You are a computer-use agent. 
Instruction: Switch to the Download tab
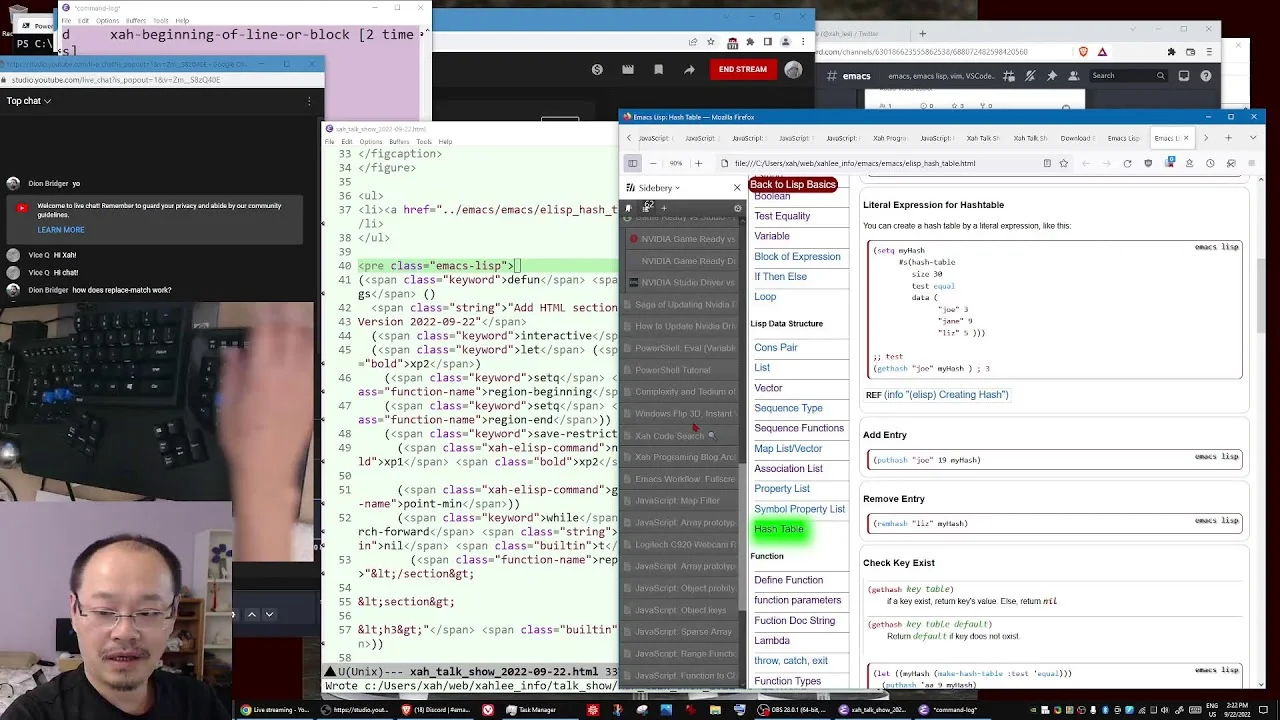(x=1076, y=138)
